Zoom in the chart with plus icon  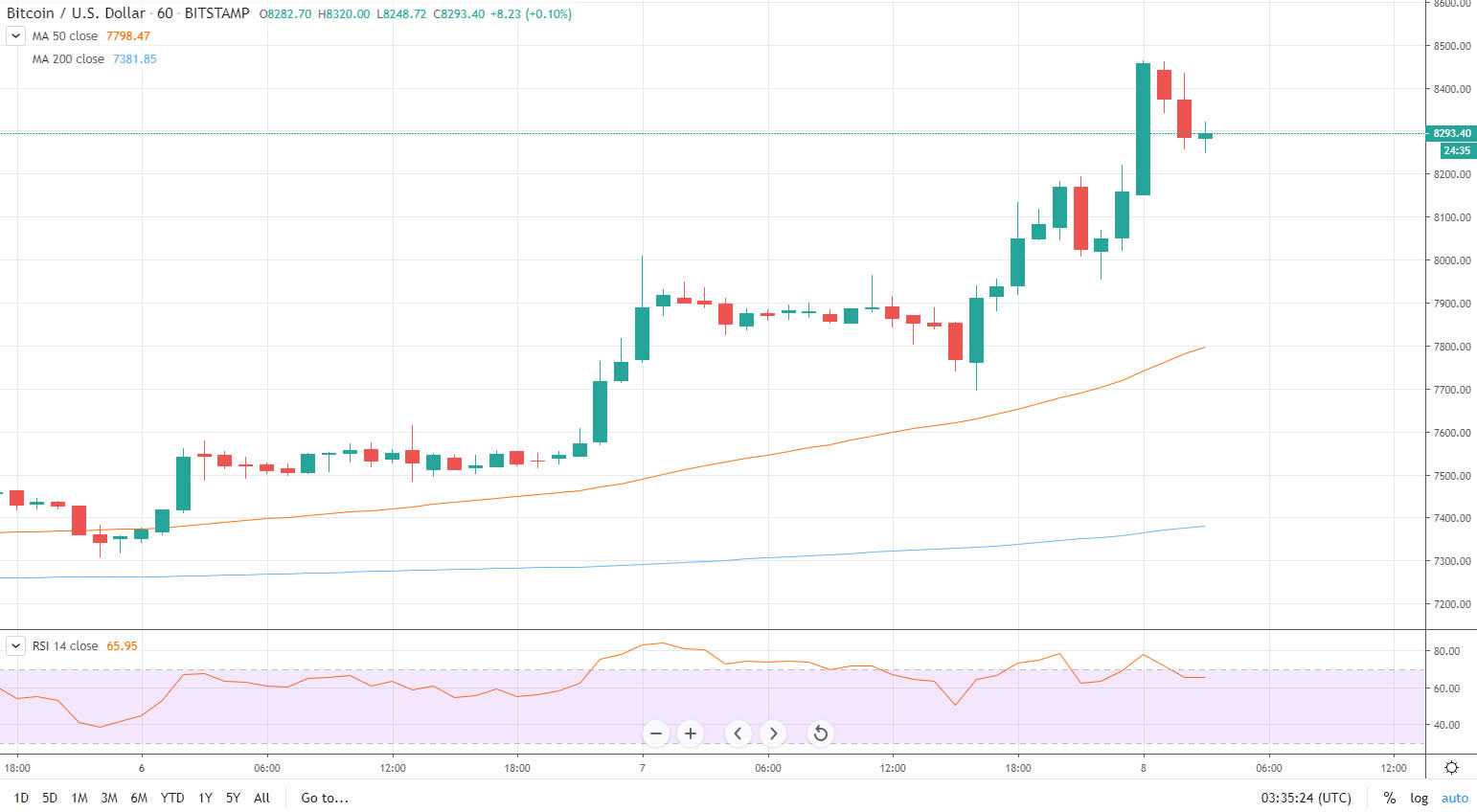(x=691, y=733)
